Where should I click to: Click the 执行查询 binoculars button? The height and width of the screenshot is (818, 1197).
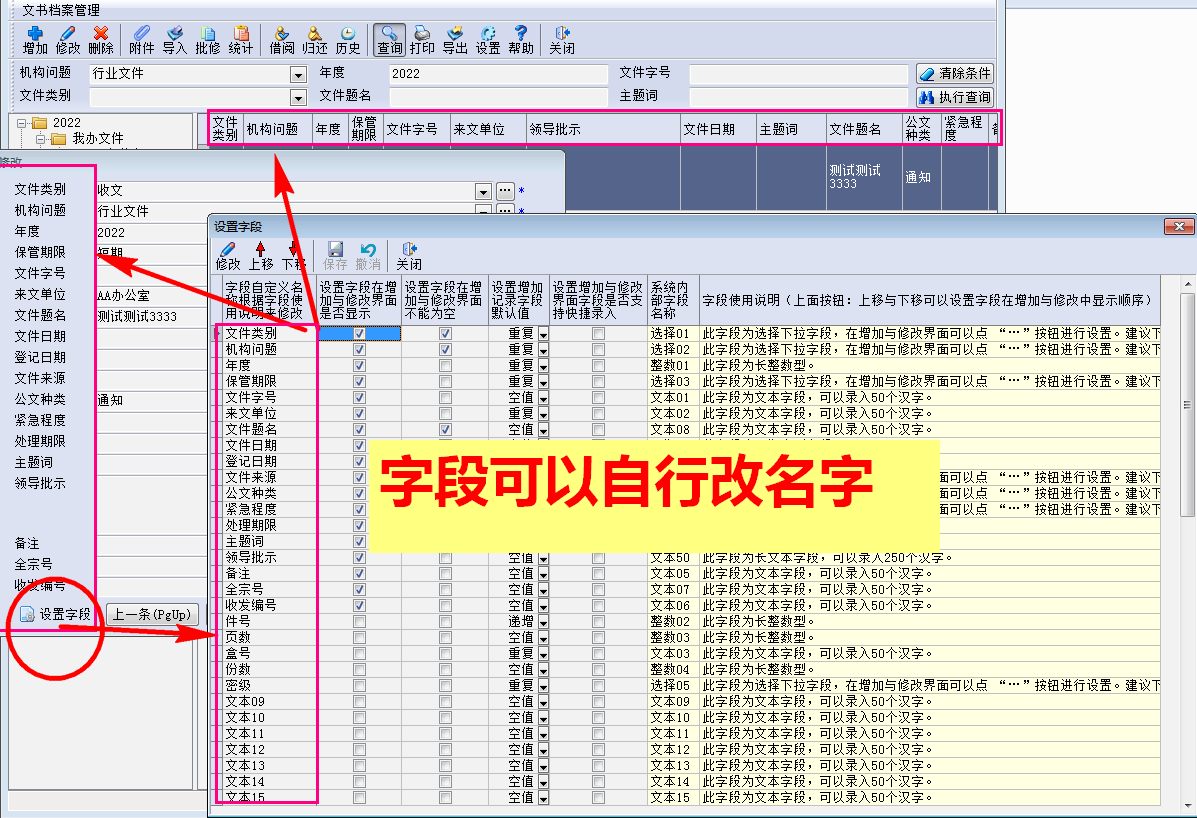click(x=955, y=97)
